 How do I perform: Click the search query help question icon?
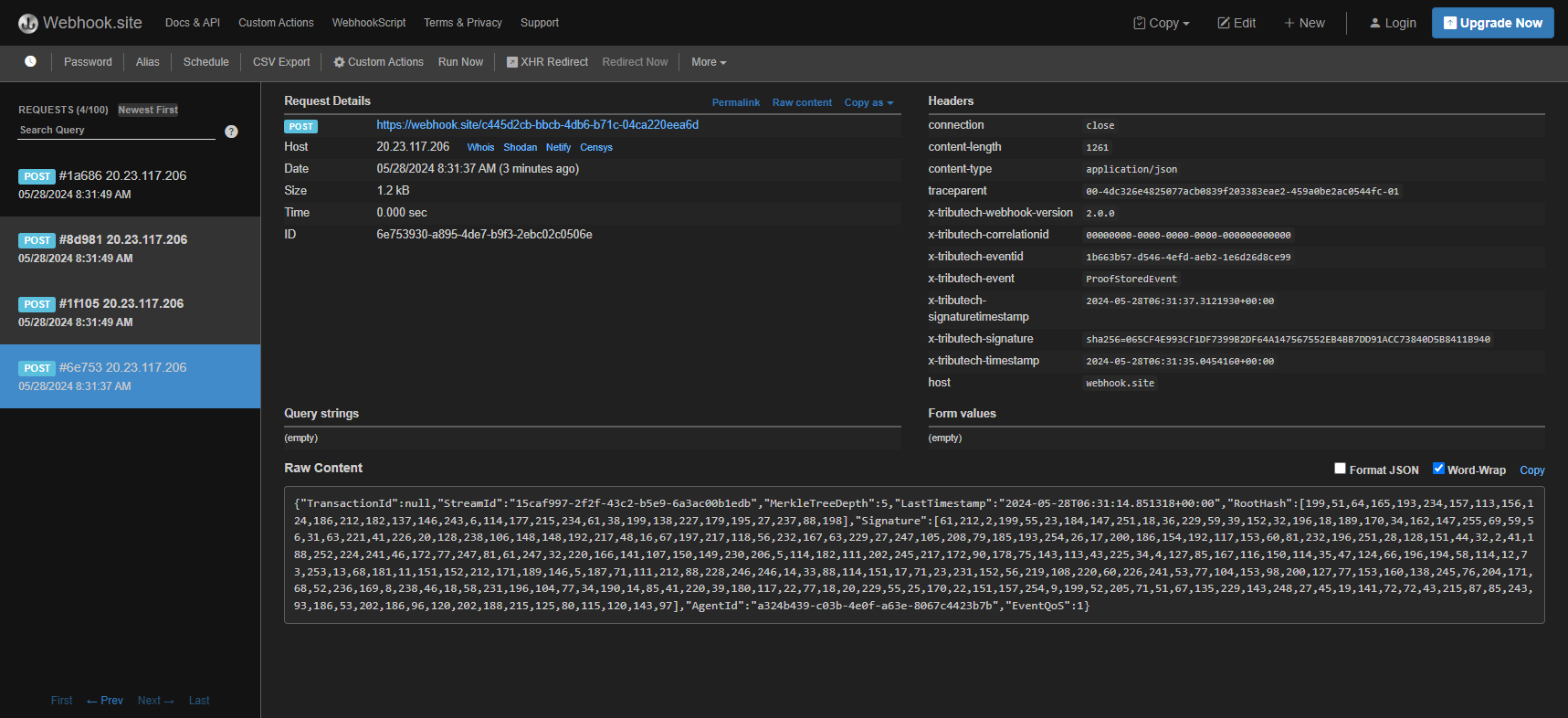231,132
